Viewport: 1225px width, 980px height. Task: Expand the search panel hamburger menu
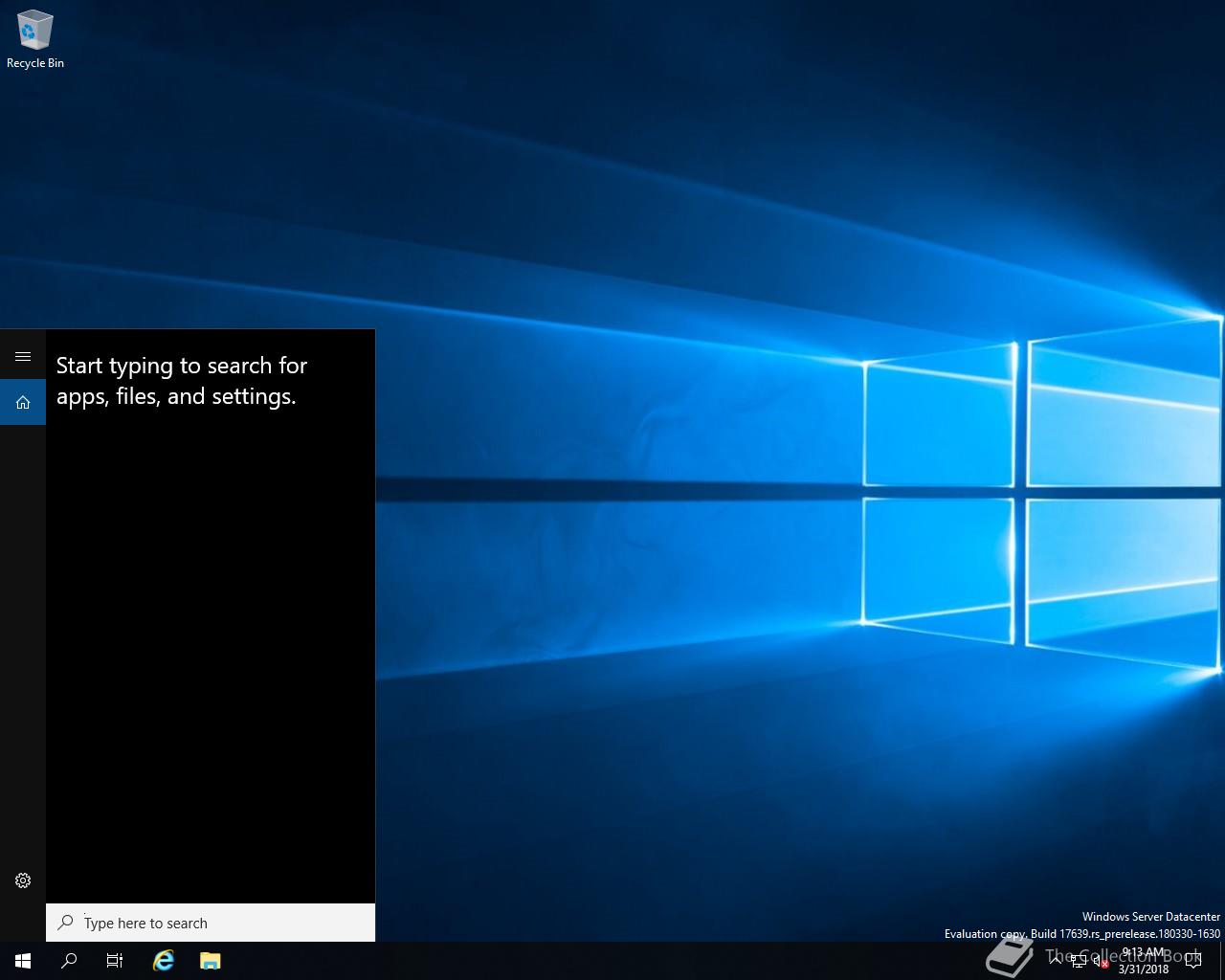click(23, 356)
